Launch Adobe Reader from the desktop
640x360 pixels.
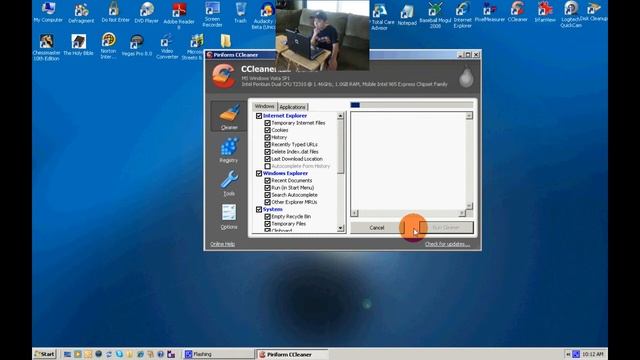point(179,15)
